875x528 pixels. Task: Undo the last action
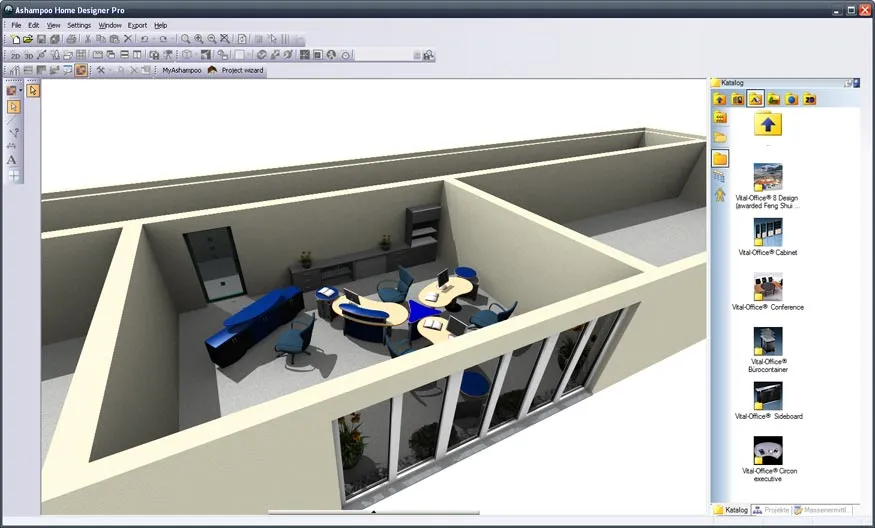[145, 39]
